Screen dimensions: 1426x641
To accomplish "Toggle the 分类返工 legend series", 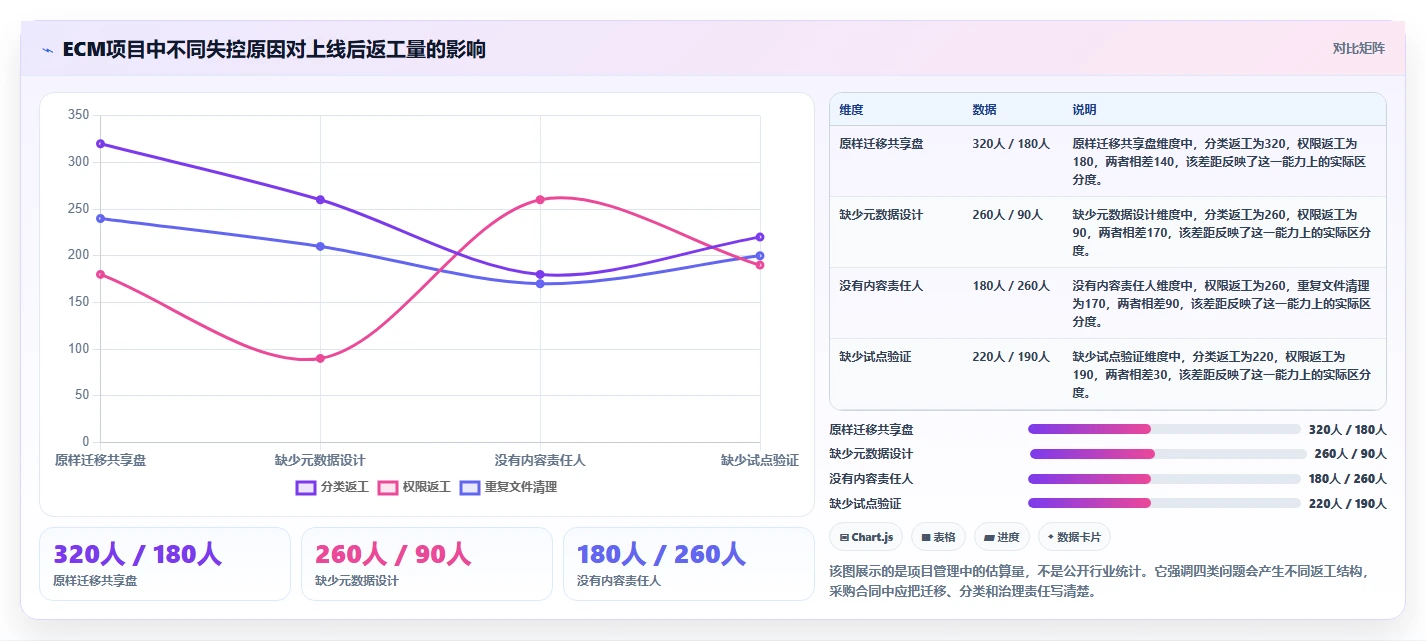I will point(332,487).
